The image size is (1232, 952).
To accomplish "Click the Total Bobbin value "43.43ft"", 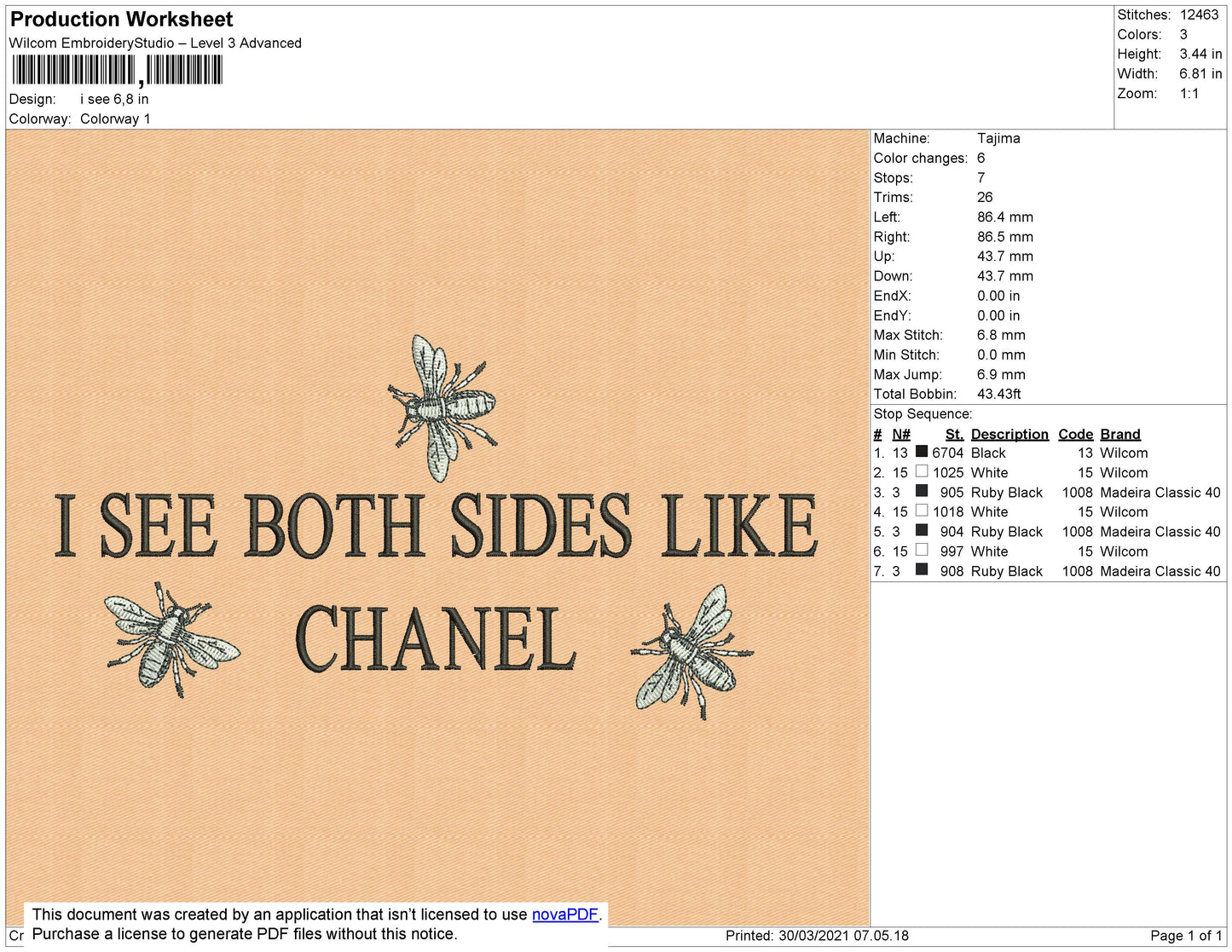I will click(x=999, y=394).
